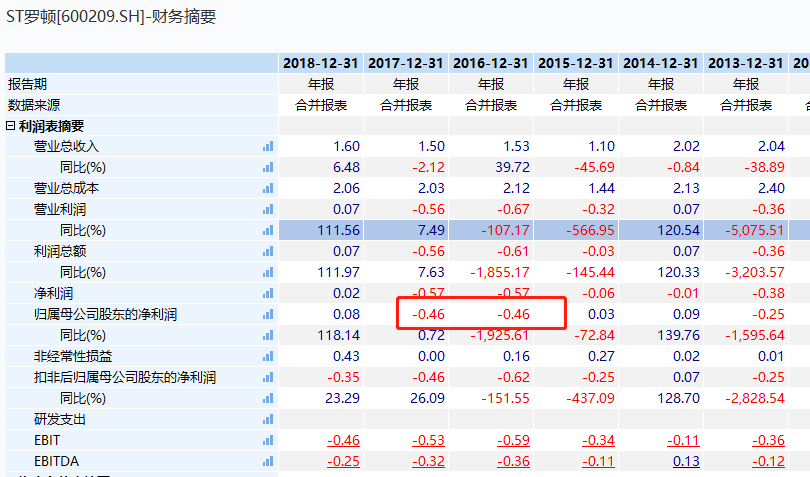The width and height of the screenshot is (810, 477).
Task: Open chart icon for 研发支出 row
Action: [x=268, y=419]
